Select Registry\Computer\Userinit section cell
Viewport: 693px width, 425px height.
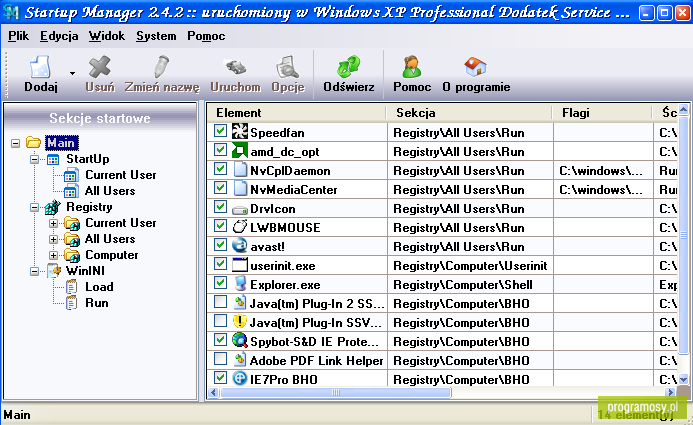tap(470, 266)
